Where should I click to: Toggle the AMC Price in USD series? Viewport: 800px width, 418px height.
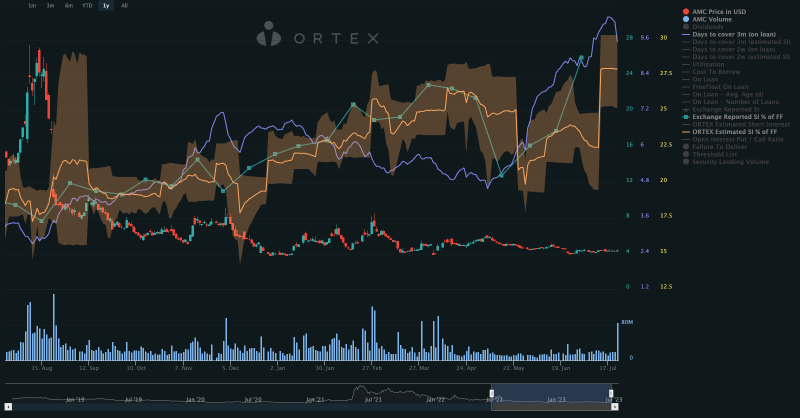714,12
